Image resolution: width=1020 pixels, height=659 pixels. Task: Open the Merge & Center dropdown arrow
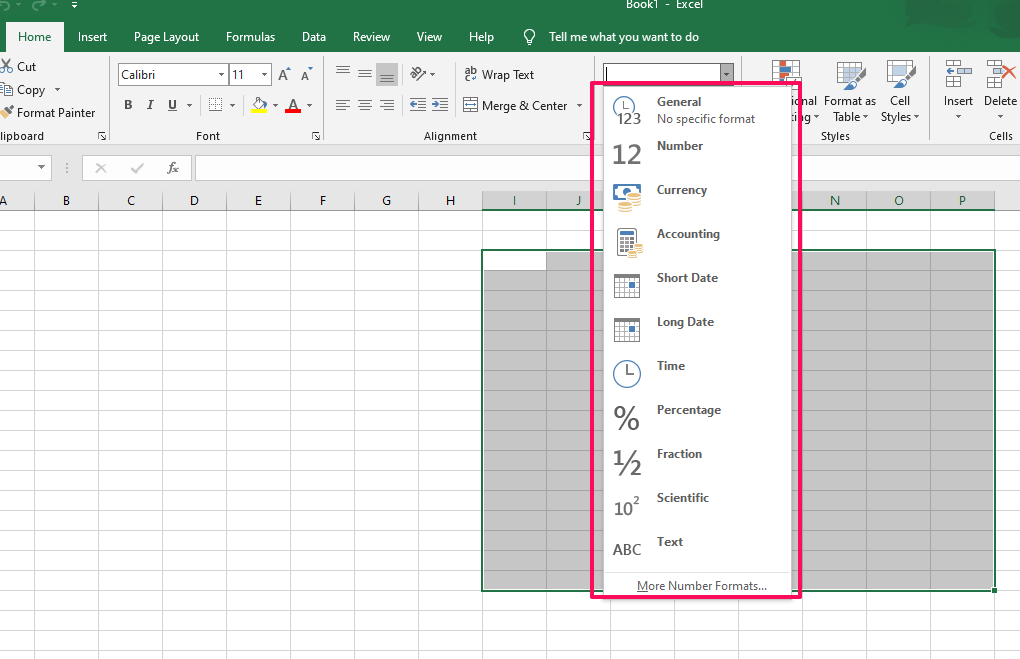580,105
